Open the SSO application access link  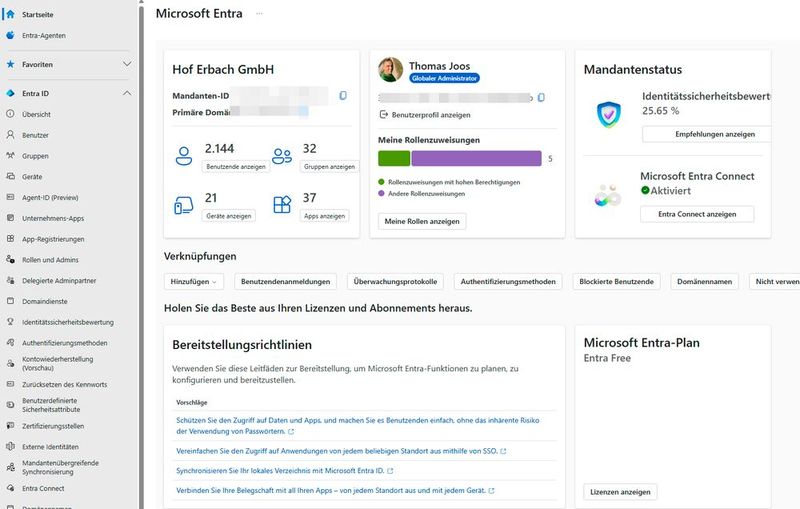tap(341, 451)
